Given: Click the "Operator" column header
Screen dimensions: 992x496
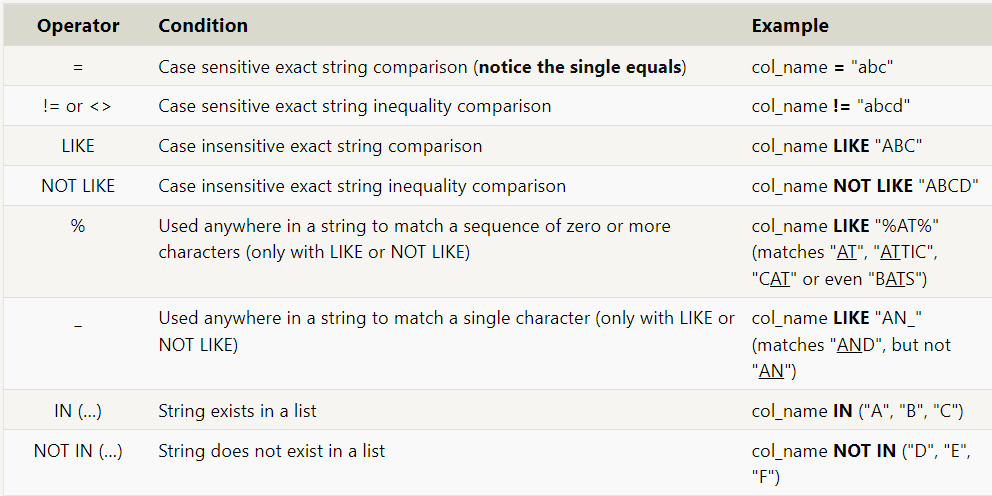Looking at the screenshot, I should (x=78, y=26).
